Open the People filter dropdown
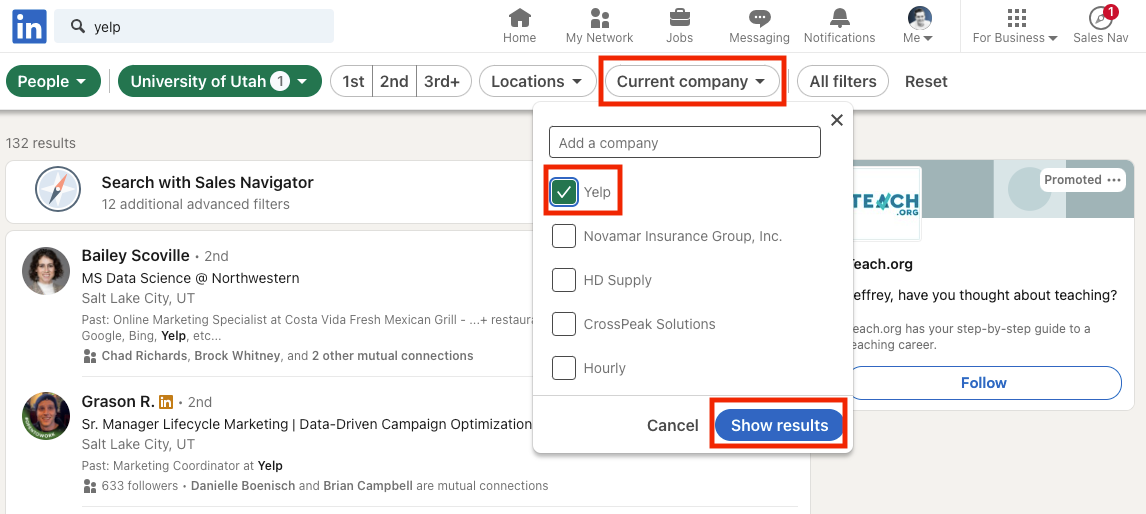 coord(53,81)
